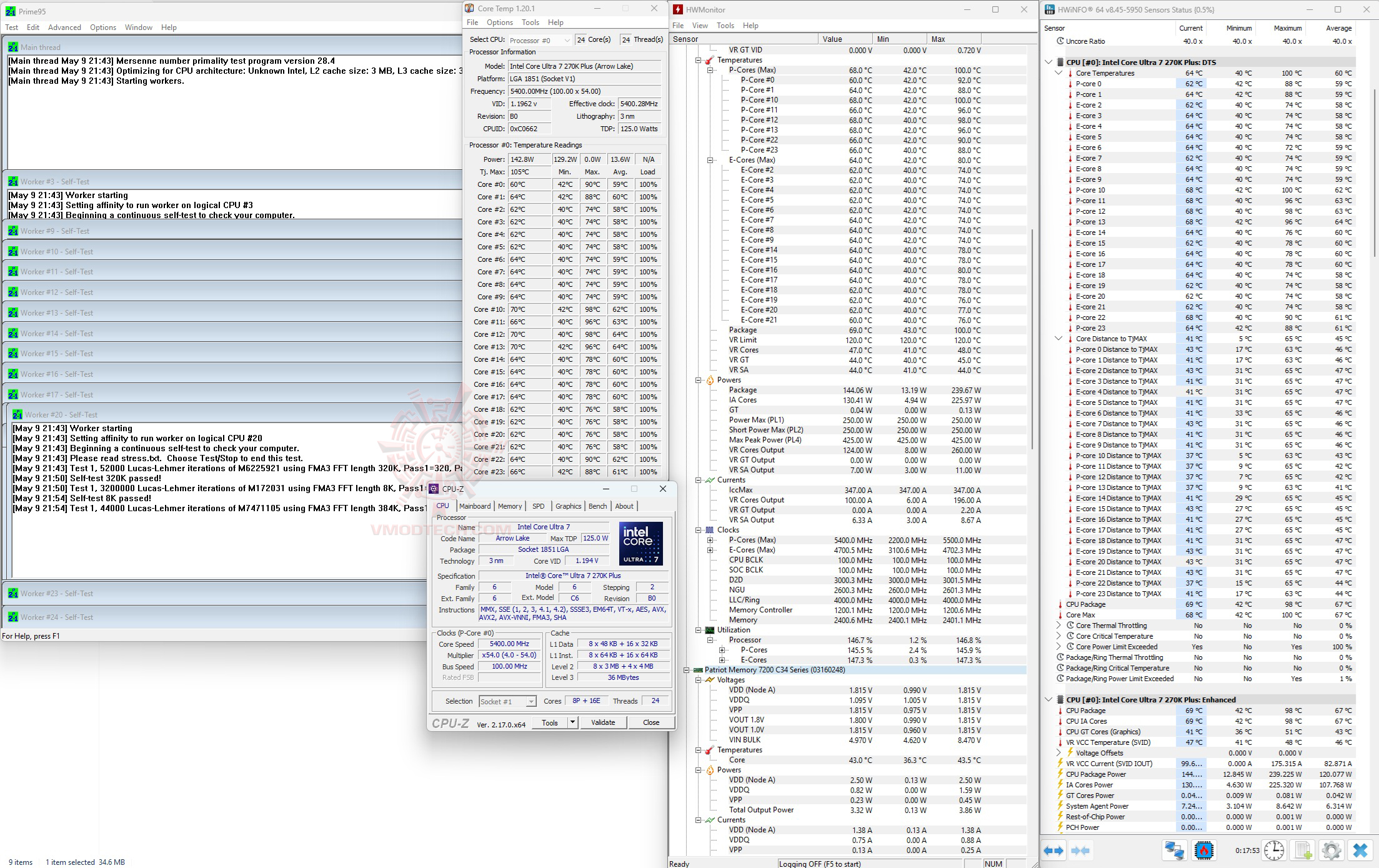Click the HWiNFO collapse layout arrows icon
1379x868 pixels.
point(1080,851)
